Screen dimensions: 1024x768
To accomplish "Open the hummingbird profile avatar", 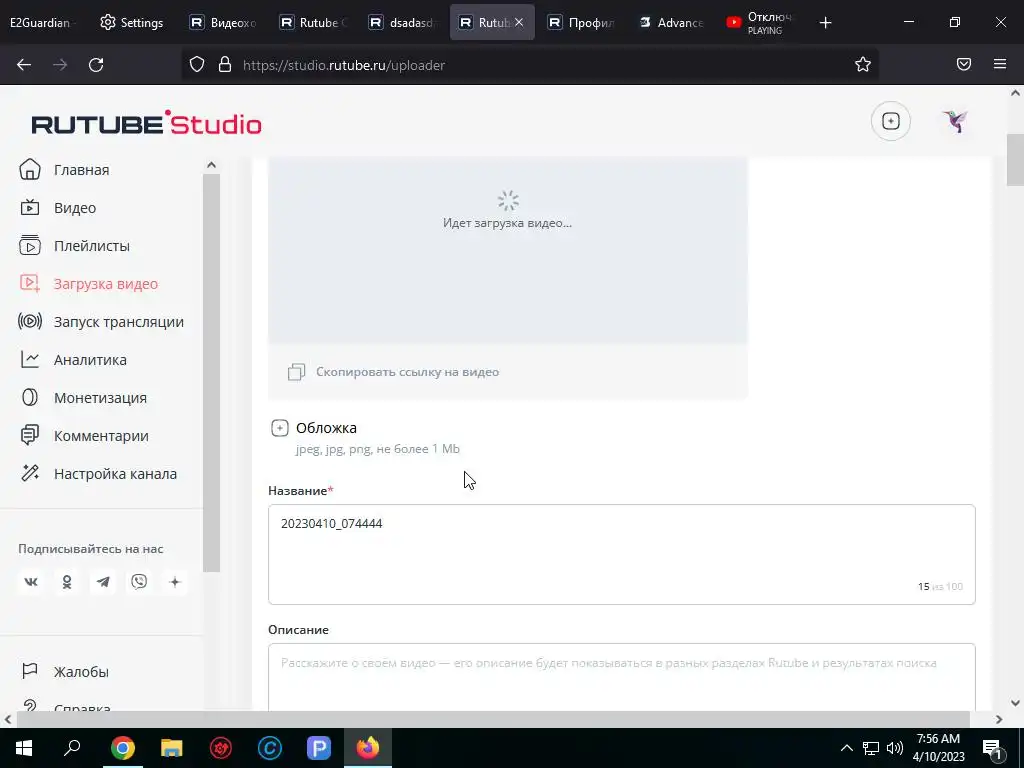I will point(955,121).
